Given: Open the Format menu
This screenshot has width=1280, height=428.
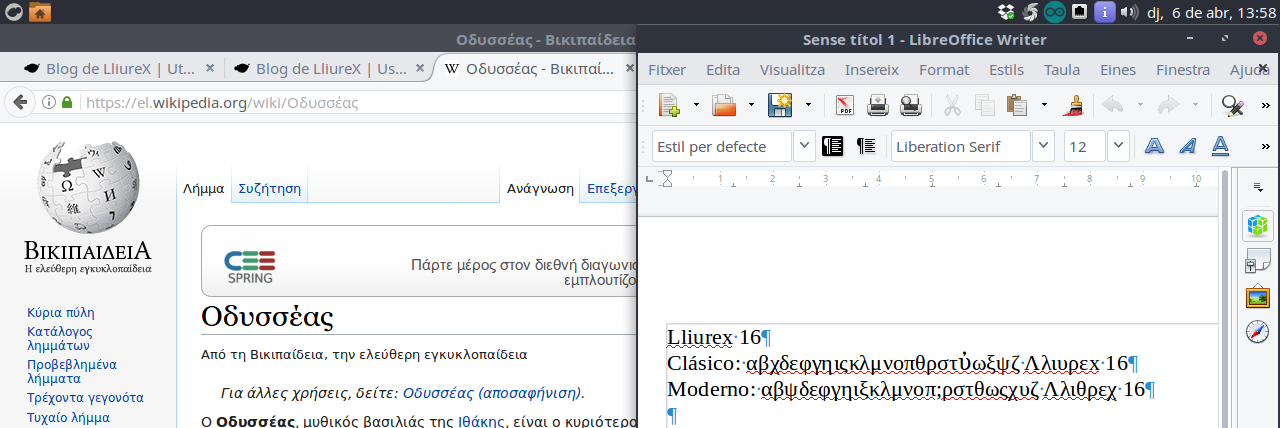Looking at the screenshot, I should [943, 70].
